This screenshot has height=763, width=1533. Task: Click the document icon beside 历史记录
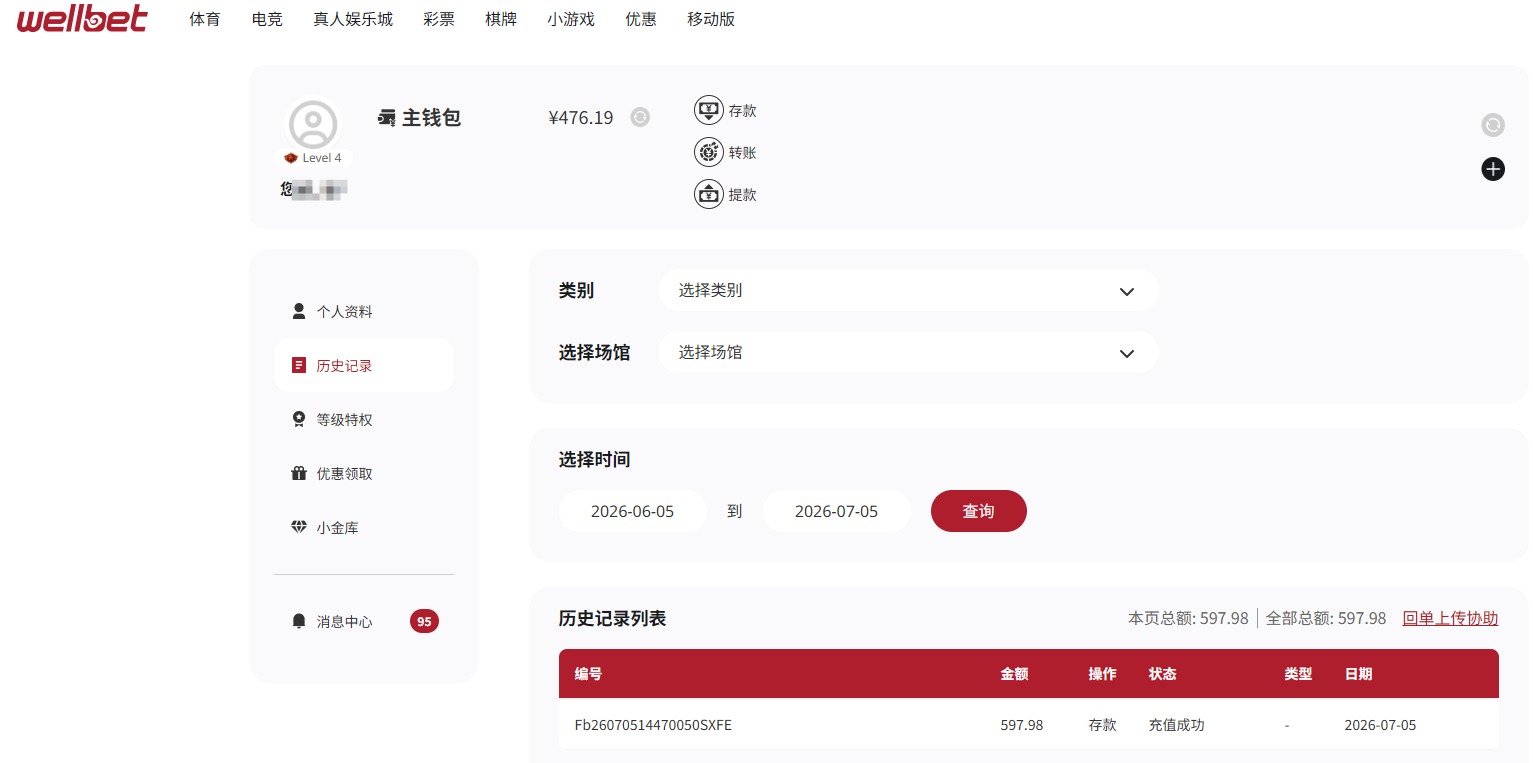[298, 365]
